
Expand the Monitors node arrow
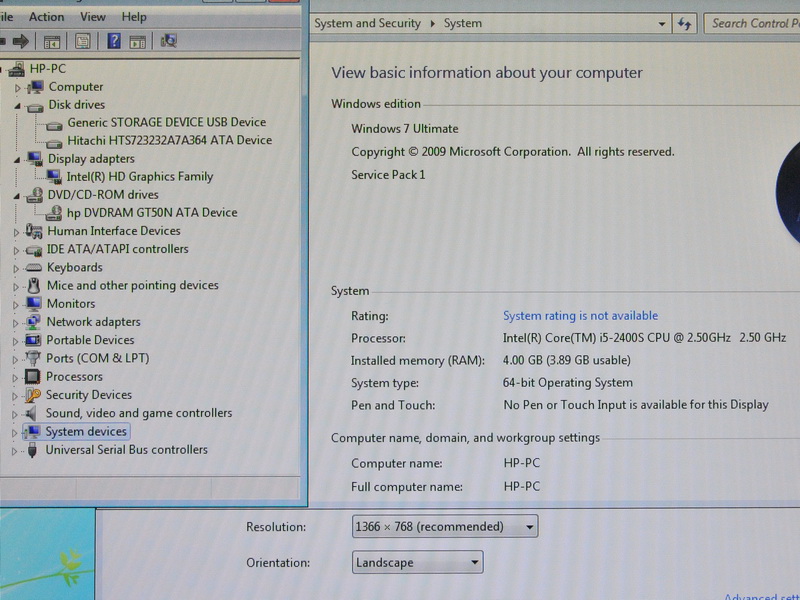coord(15,305)
